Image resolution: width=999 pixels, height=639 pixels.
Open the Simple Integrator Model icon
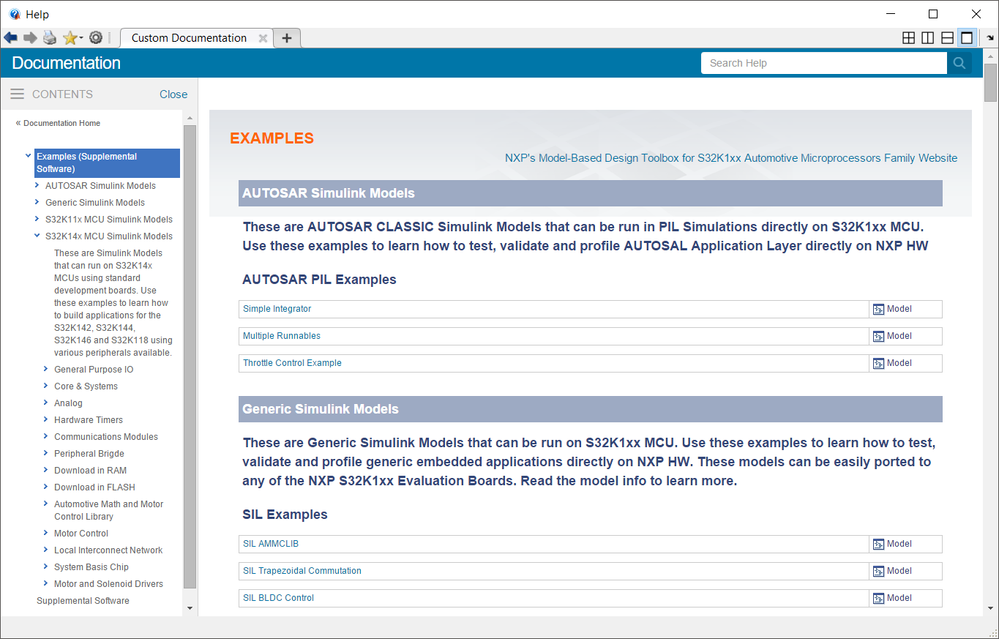pyautogui.click(x=879, y=309)
